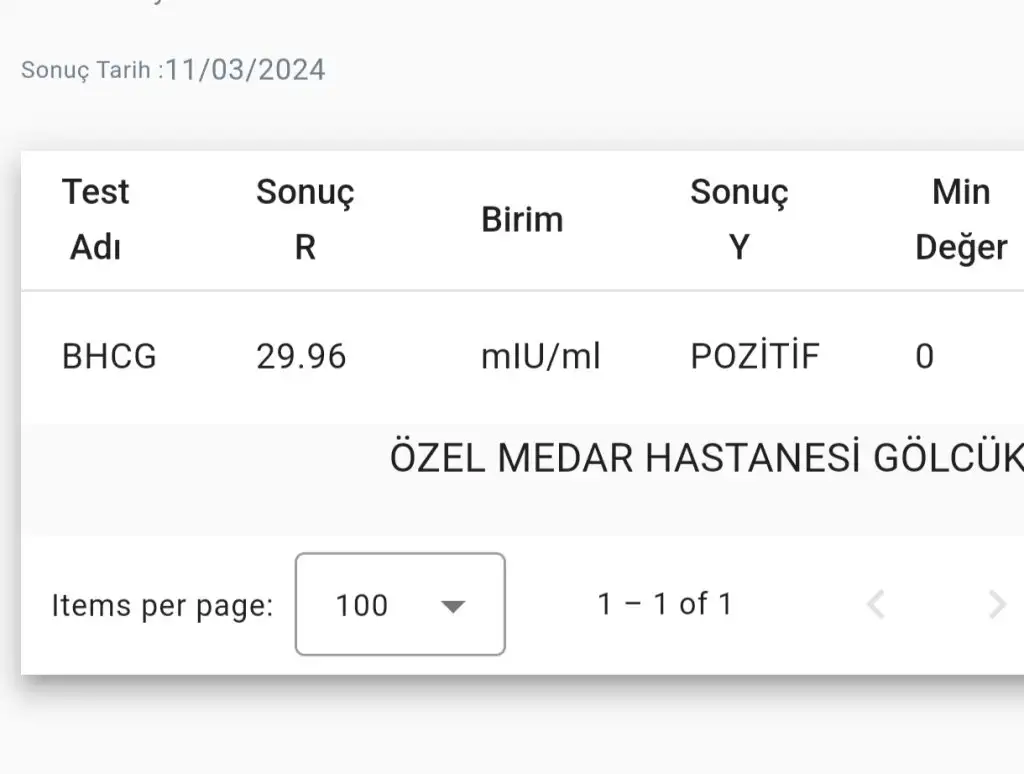Click the POZİTİF result cell
This screenshot has width=1024, height=774.
[755, 357]
